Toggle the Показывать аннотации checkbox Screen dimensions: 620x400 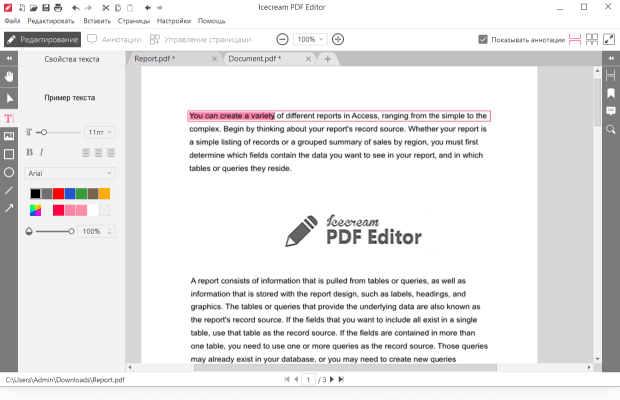[x=483, y=39]
